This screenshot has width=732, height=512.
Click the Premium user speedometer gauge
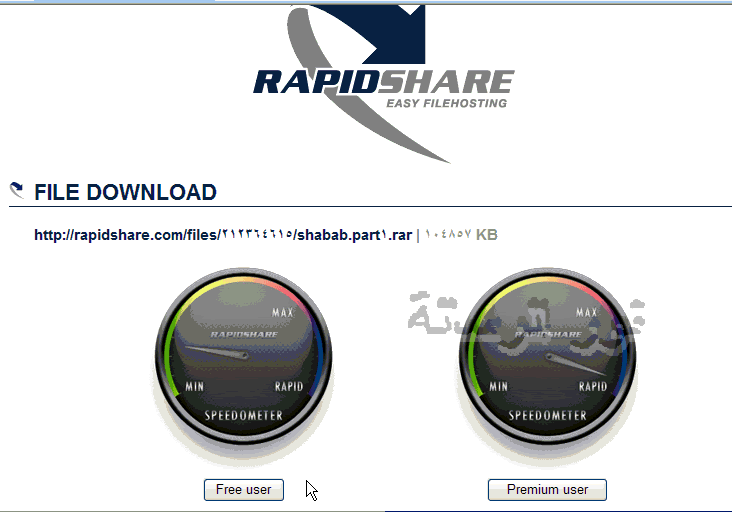coord(547,356)
